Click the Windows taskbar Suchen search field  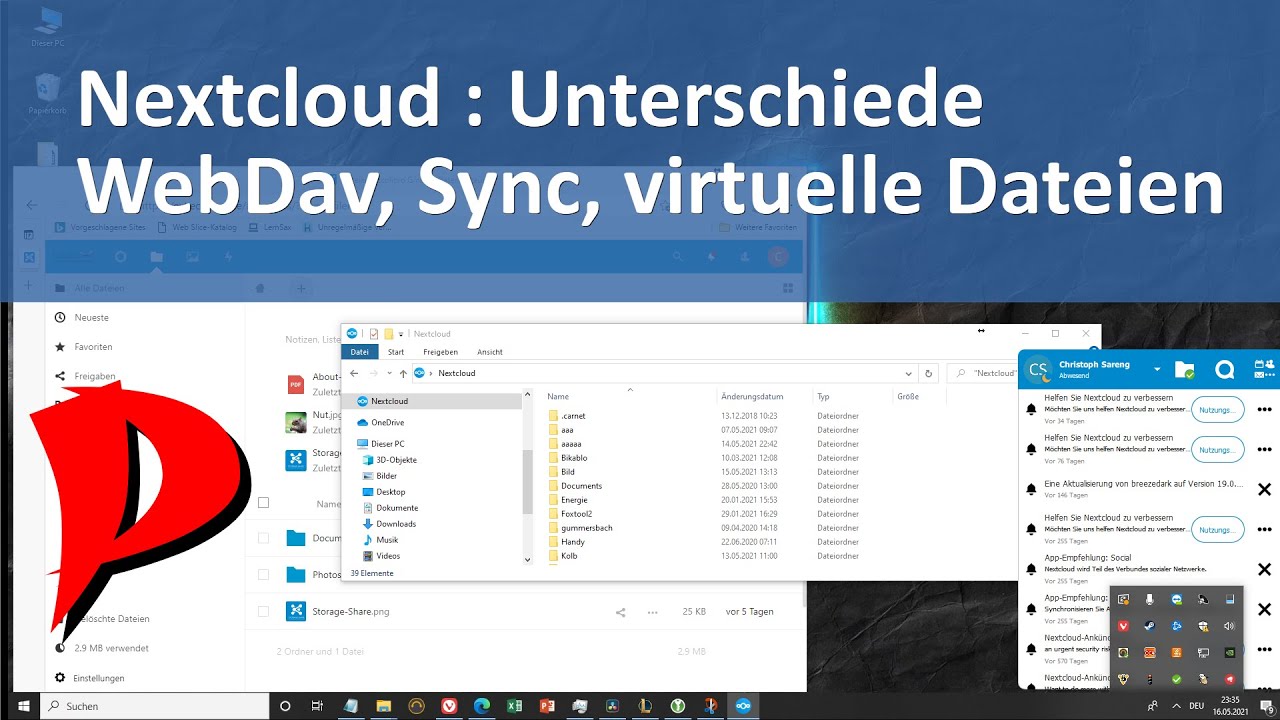point(157,706)
